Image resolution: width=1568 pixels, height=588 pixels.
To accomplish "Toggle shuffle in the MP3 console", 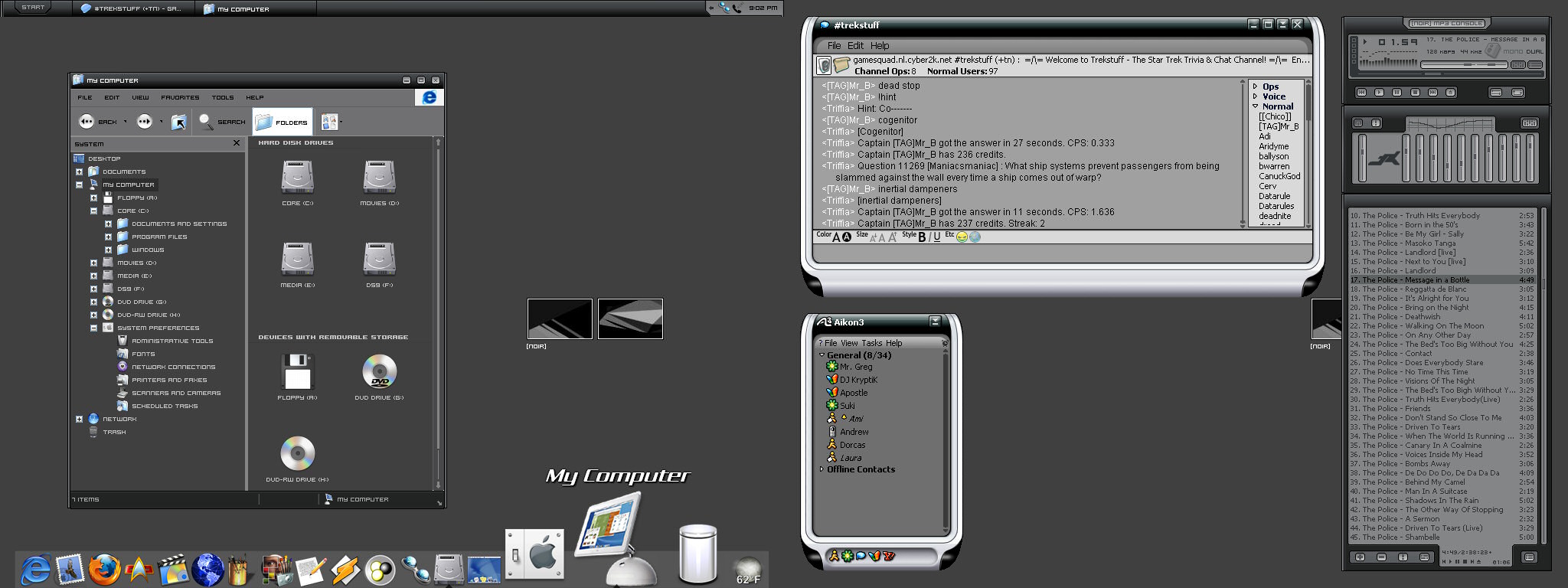I will click(x=1496, y=93).
